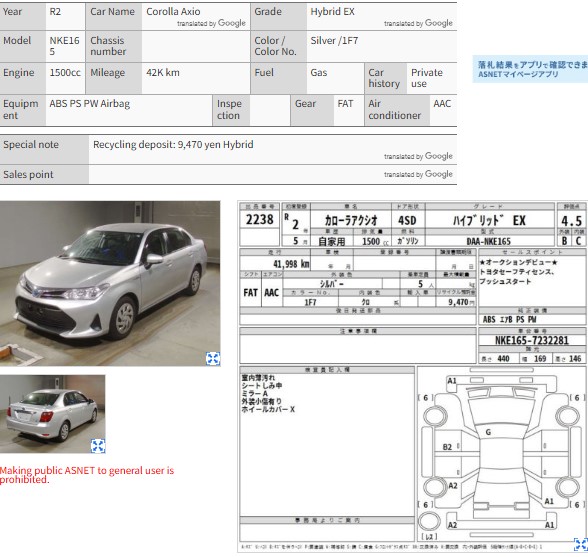Select the 'Hybrid EX' grade value
This screenshot has height=557, width=588.
pos(332,12)
